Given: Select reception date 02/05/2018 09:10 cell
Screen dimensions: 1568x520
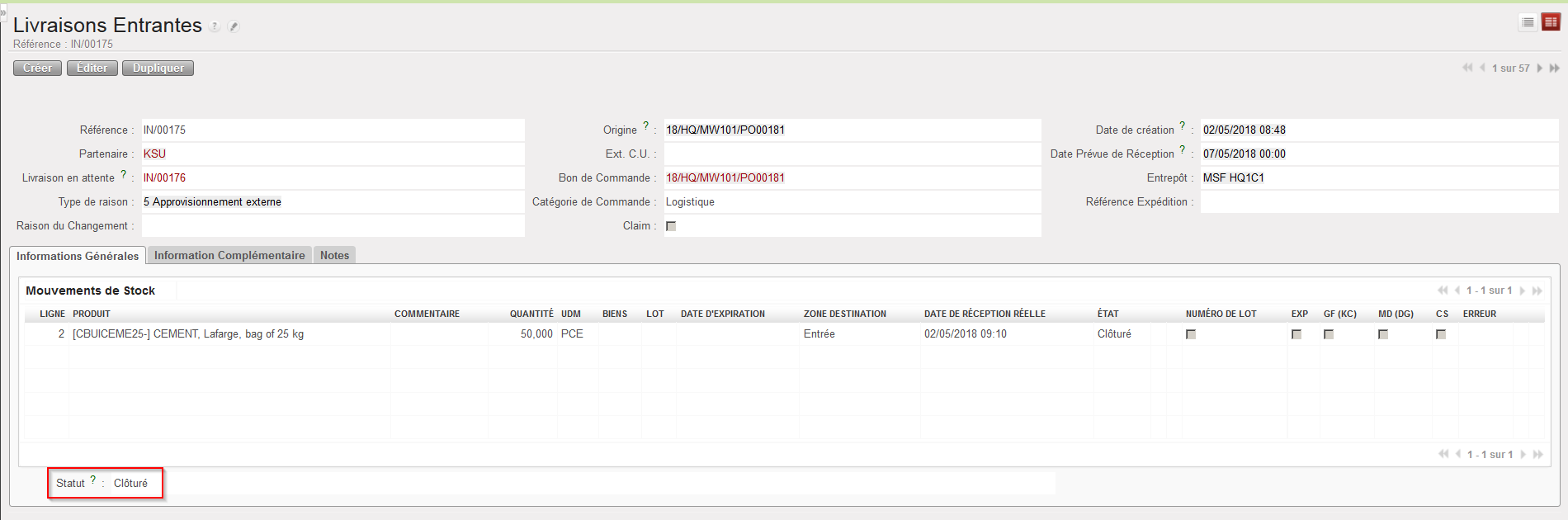Looking at the screenshot, I should point(966,334).
